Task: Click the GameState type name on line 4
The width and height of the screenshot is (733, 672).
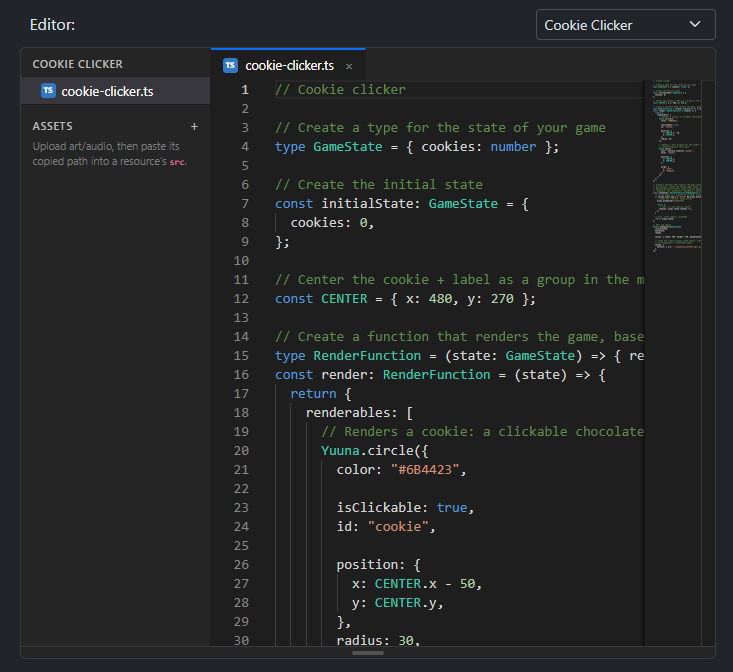Action: tap(347, 147)
